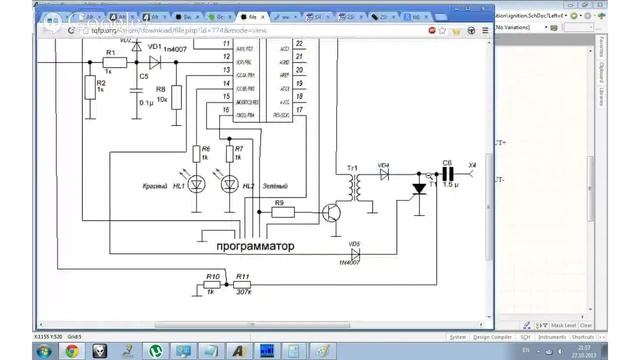Open Chrome from the taskbar
This screenshot has height=360, width=640.
point(72,351)
